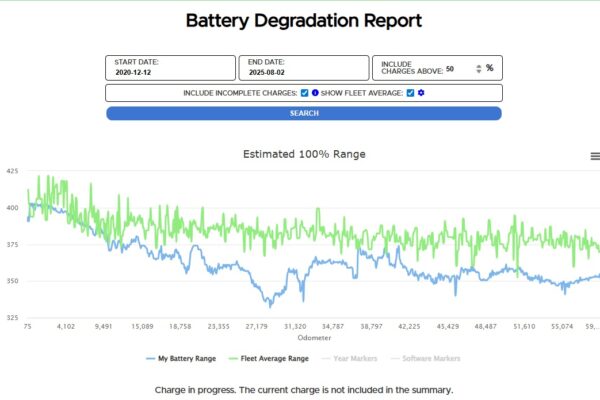Click the Estimated 100% Range chart title

coord(304,154)
